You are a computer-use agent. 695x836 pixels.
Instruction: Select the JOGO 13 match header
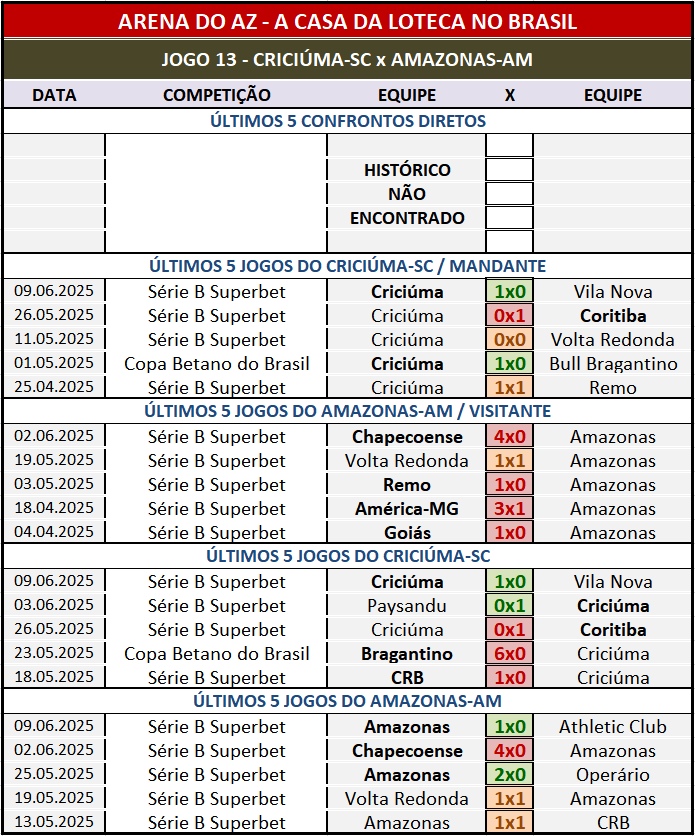[347, 60]
